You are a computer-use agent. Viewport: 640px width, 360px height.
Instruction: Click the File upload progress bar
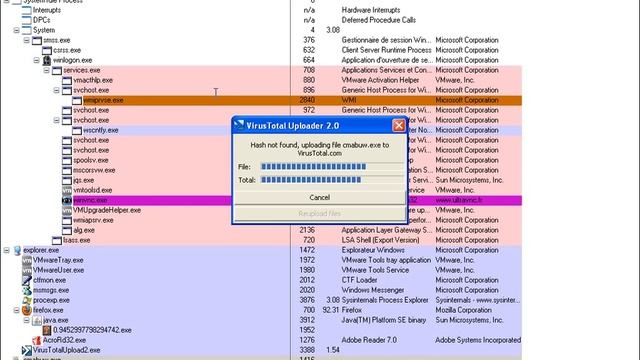(332, 167)
